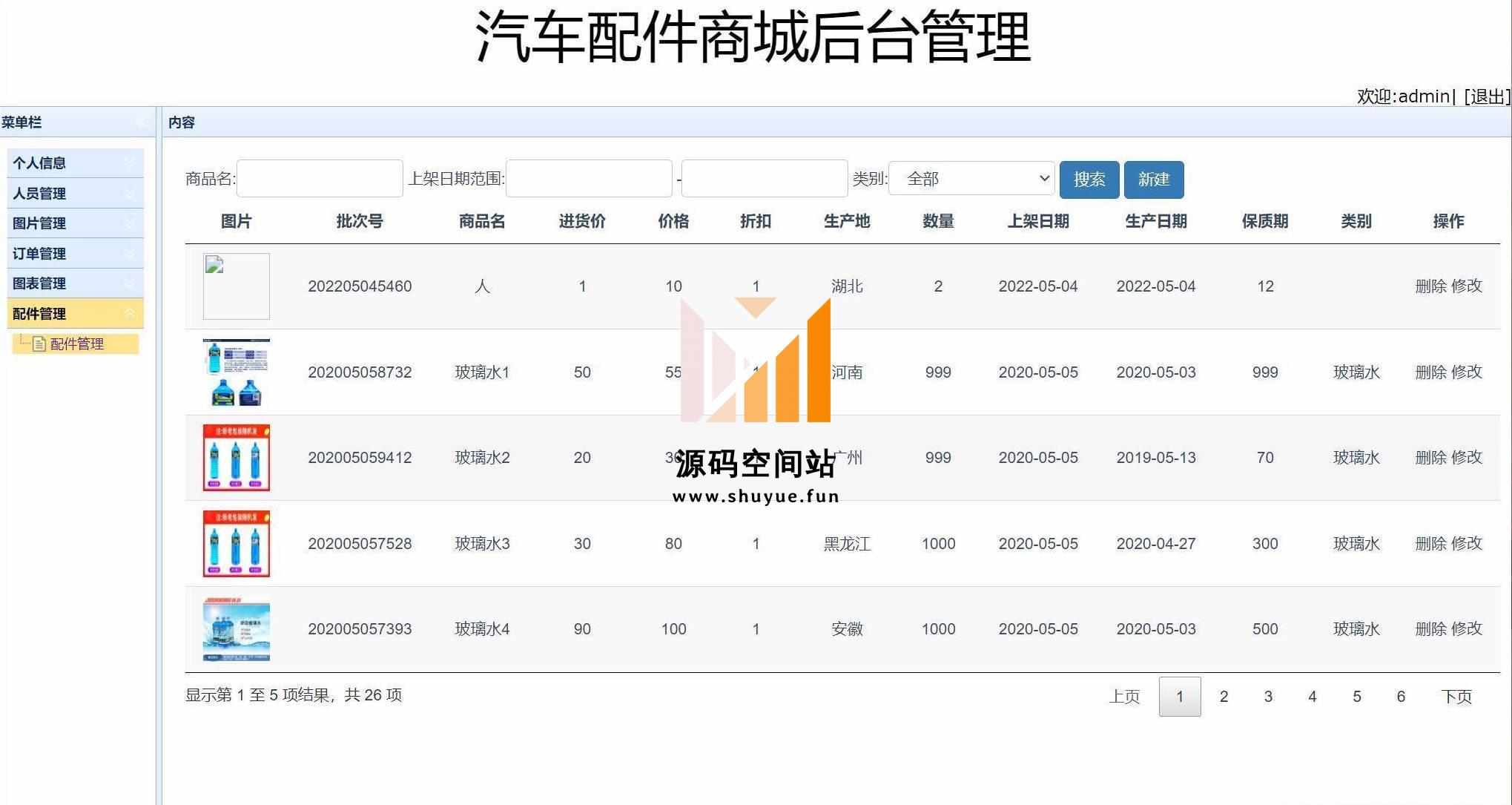Collapse the 菜单栏 sidebar panel

coord(140,122)
